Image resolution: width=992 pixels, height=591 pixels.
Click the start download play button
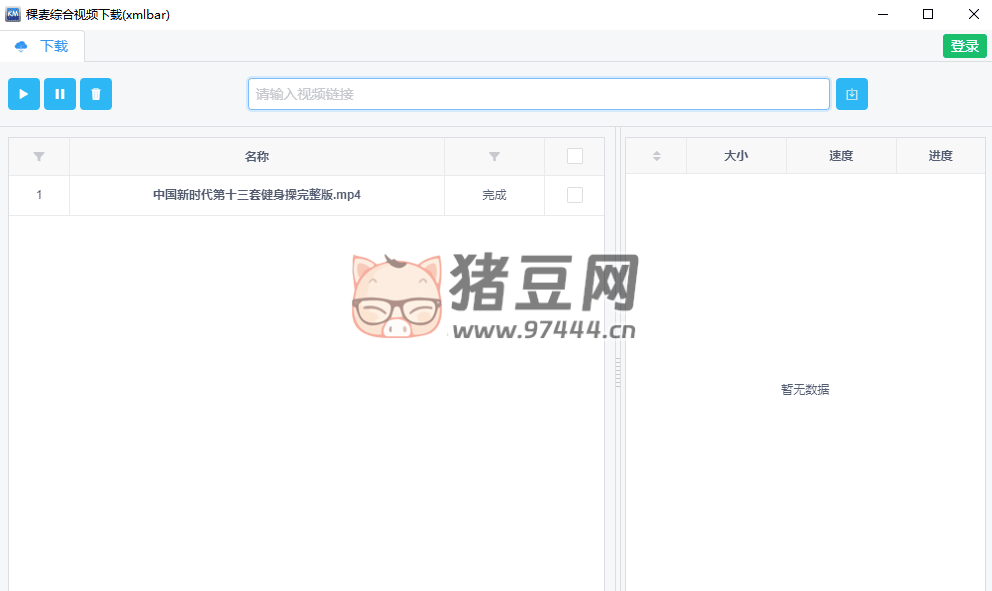pyautogui.click(x=24, y=94)
